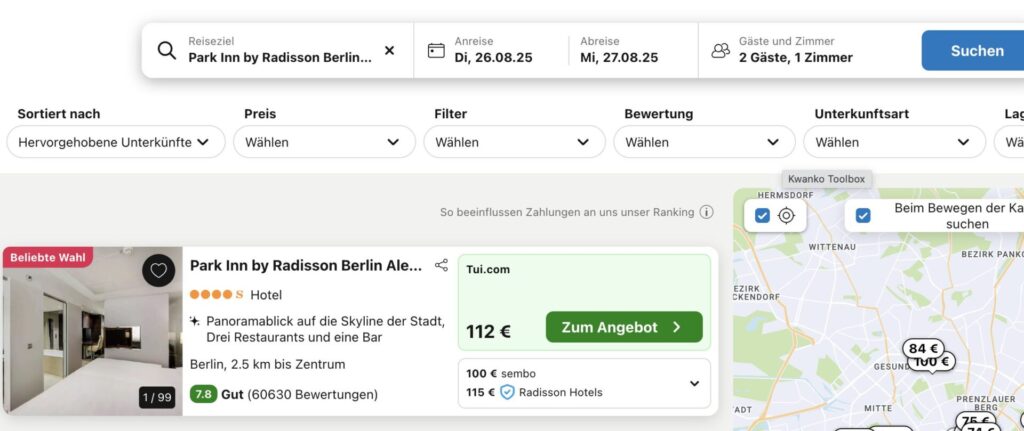Clear the Reiseziel destination with the X
The height and width of the screenshot is (431, 1024).
point(389,50)
